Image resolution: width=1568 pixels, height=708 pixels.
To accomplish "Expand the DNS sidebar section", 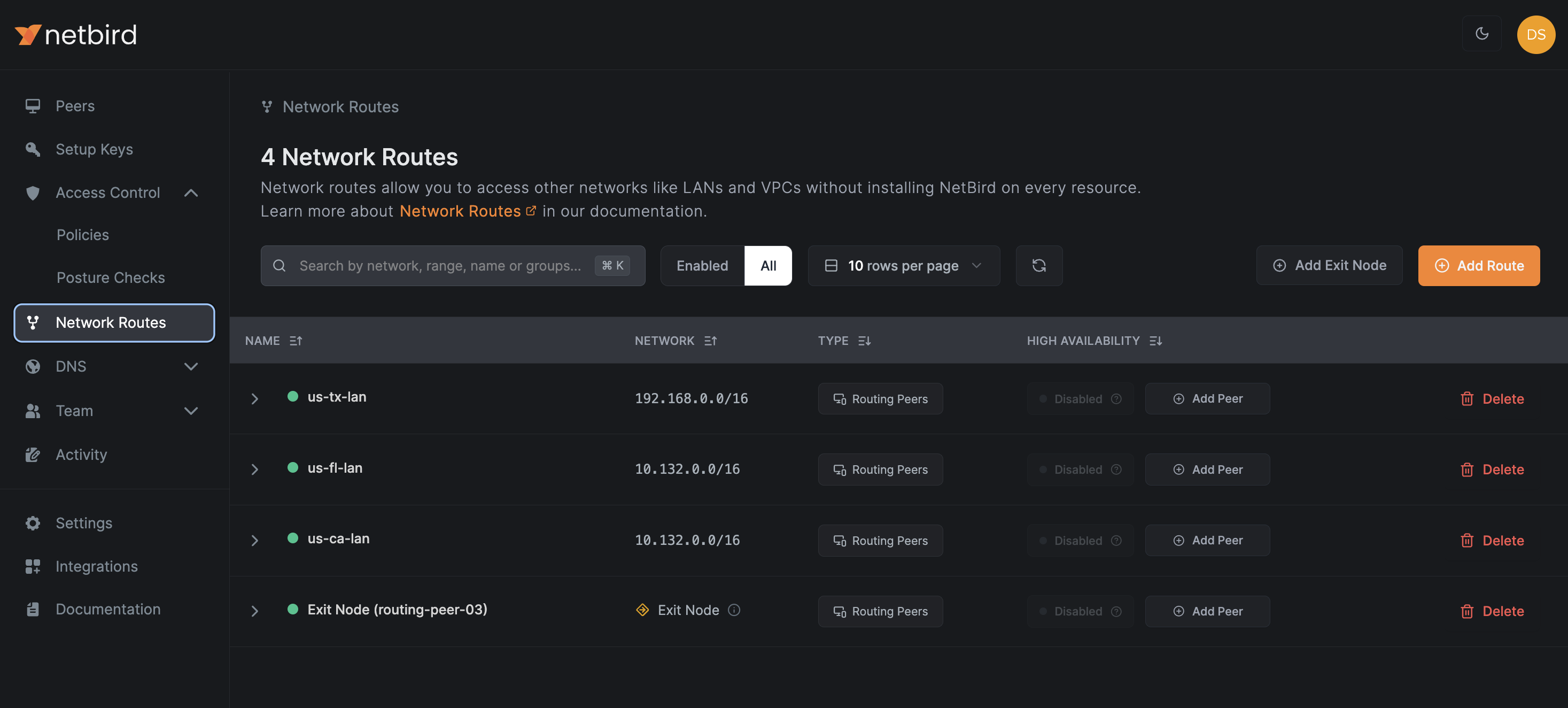I will coord(190,366).
